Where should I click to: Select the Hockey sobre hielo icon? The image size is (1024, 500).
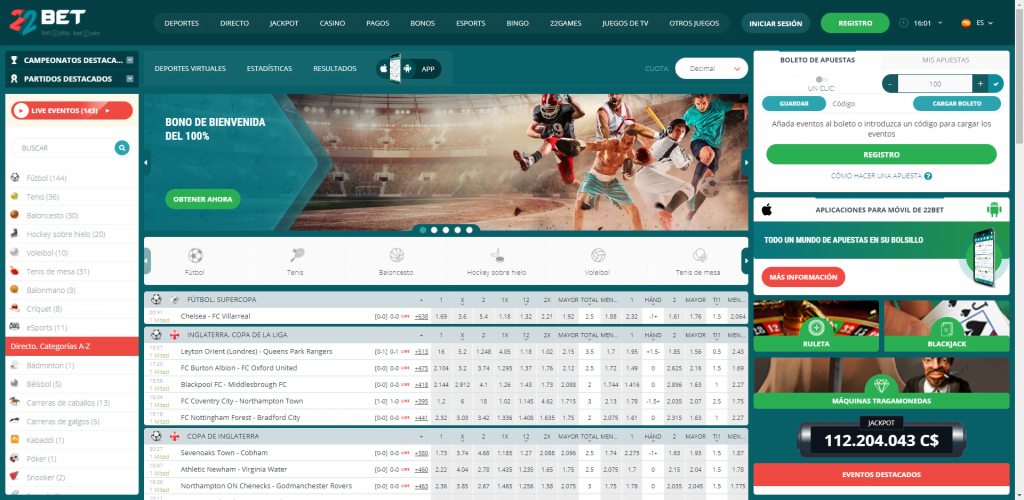496,255
